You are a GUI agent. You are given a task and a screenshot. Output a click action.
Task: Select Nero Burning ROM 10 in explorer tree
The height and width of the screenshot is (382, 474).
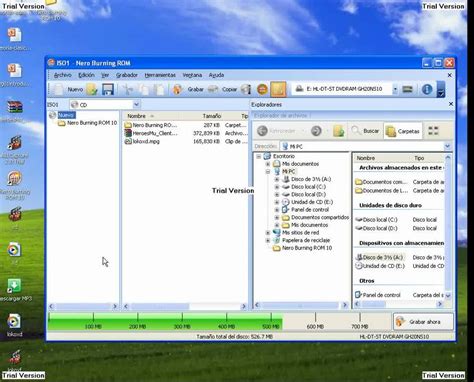coord(307,248)
